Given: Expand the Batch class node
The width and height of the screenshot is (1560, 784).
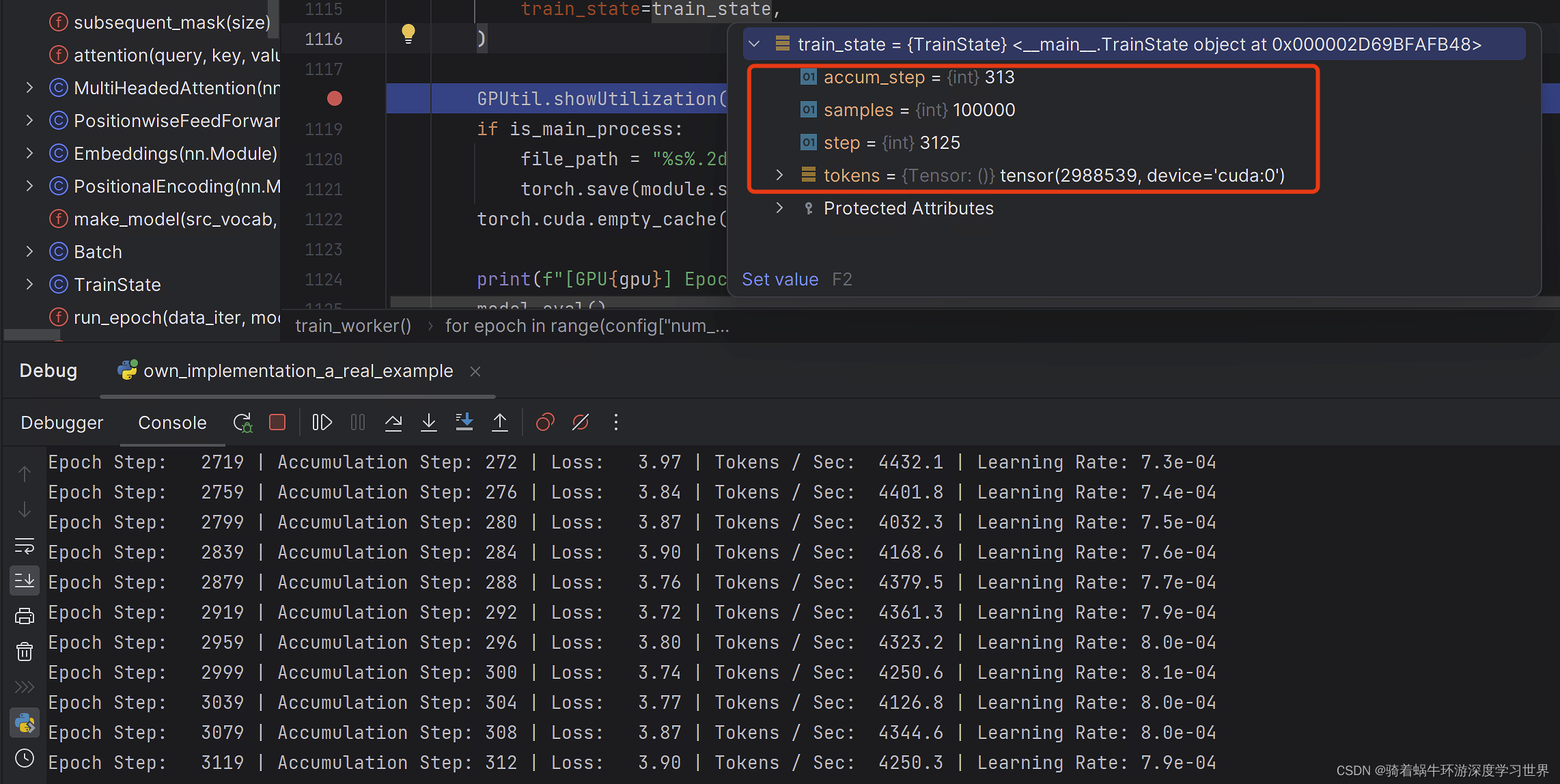Looking at the screenshot, I should point(29,252).
